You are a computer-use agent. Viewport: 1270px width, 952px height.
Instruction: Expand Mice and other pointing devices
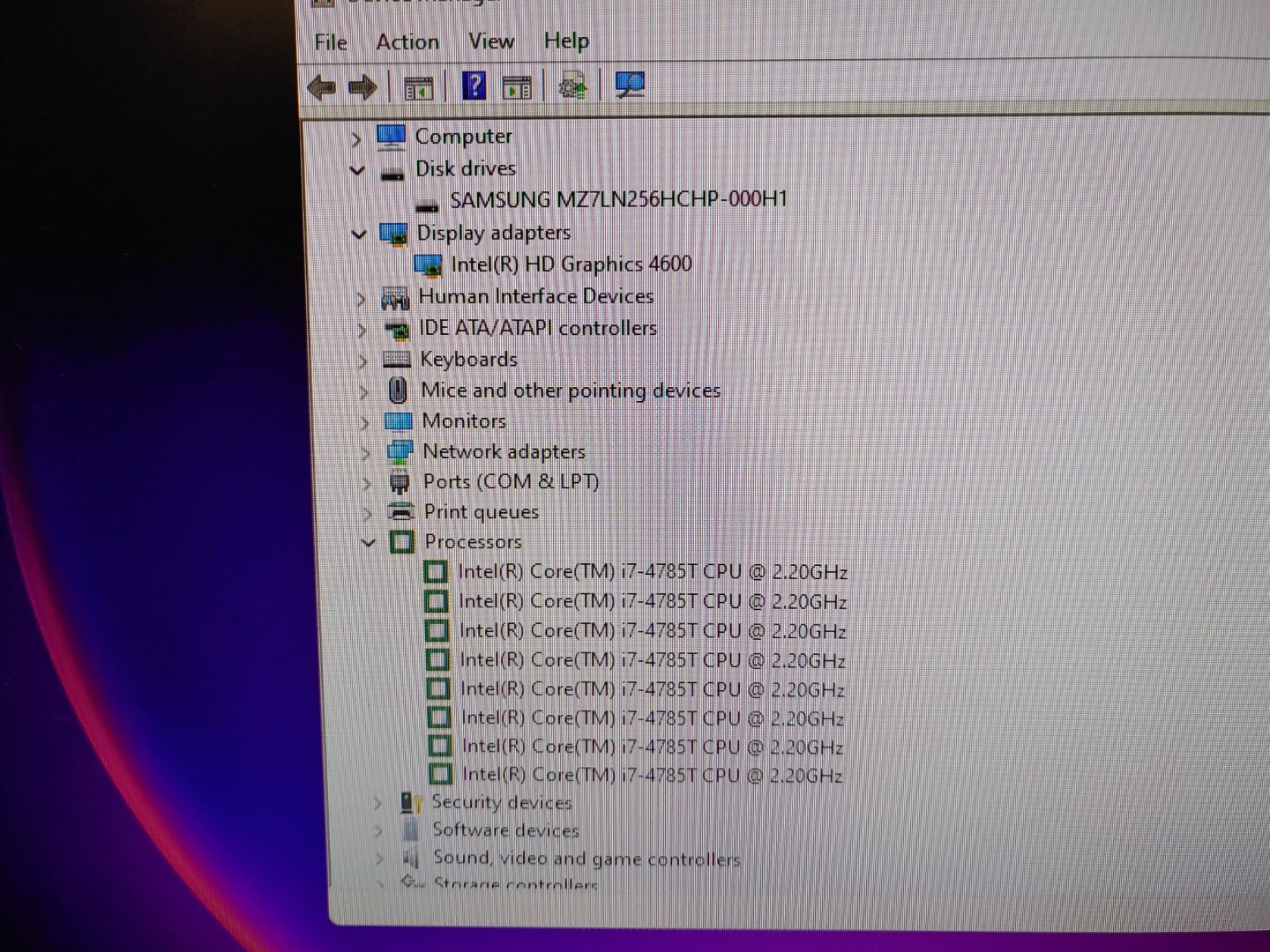(x=363, y=392)
